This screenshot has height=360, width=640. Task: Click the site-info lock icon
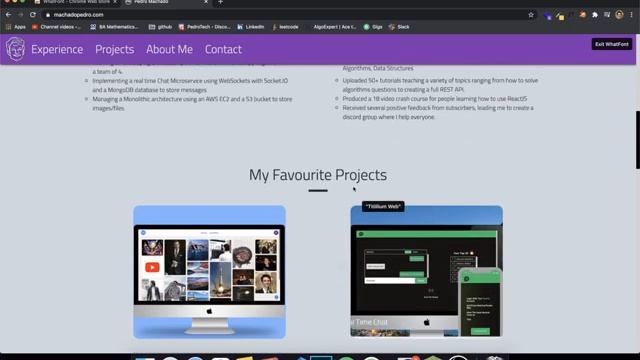pos(48,15)
